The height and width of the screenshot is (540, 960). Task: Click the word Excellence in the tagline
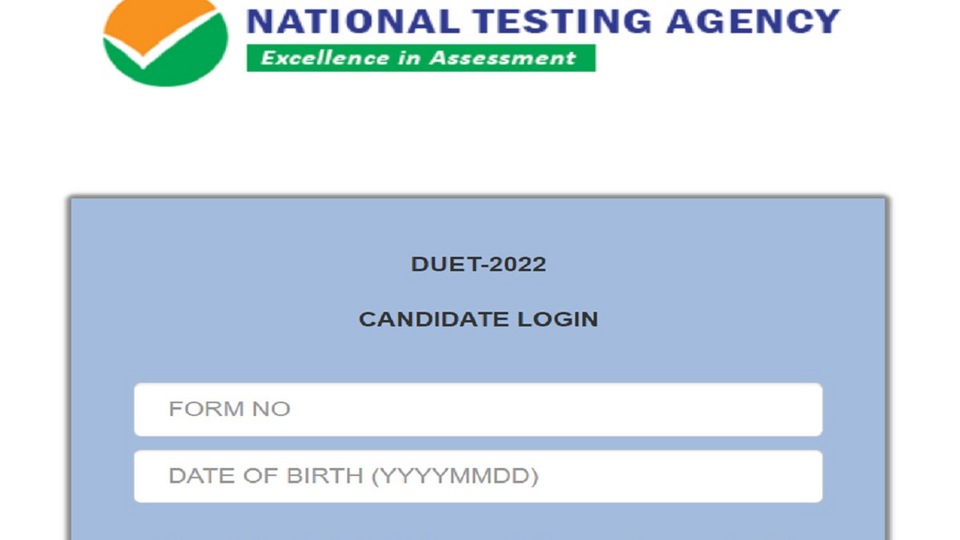point(325,58)
